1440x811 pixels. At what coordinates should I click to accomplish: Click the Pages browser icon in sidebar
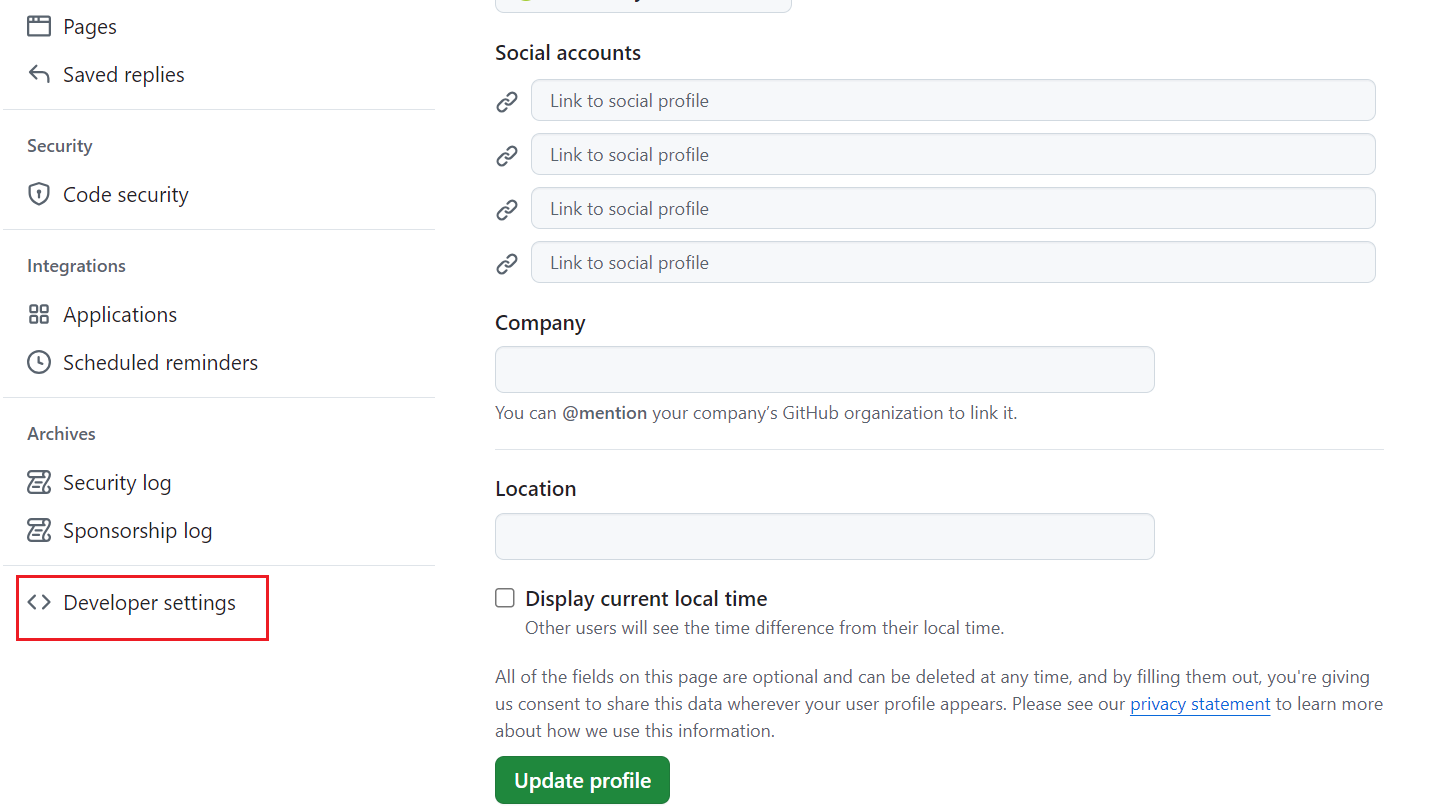39,27
